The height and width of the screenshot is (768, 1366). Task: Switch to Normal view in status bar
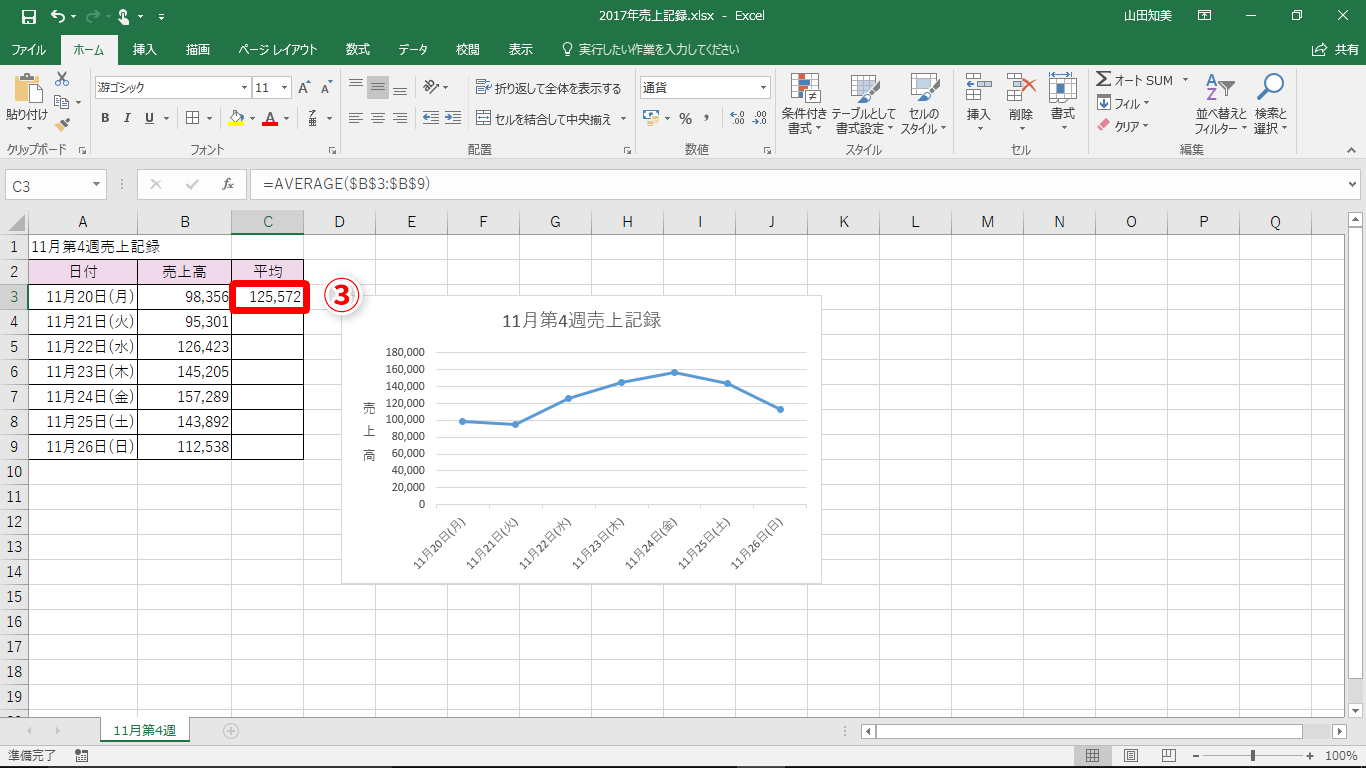click(x=1093, y=756)
